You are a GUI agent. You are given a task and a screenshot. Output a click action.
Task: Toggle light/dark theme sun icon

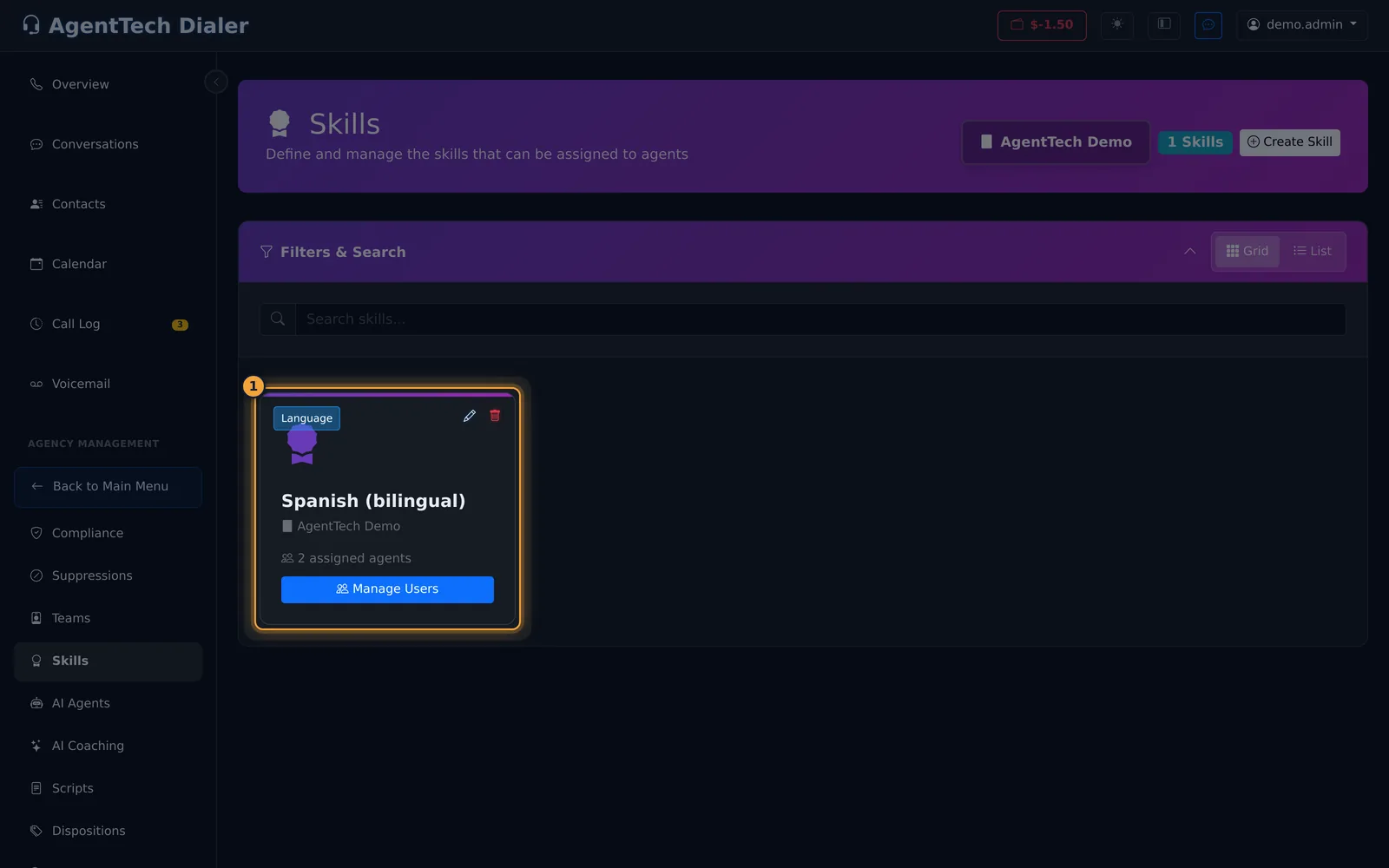click(1117, 24)
